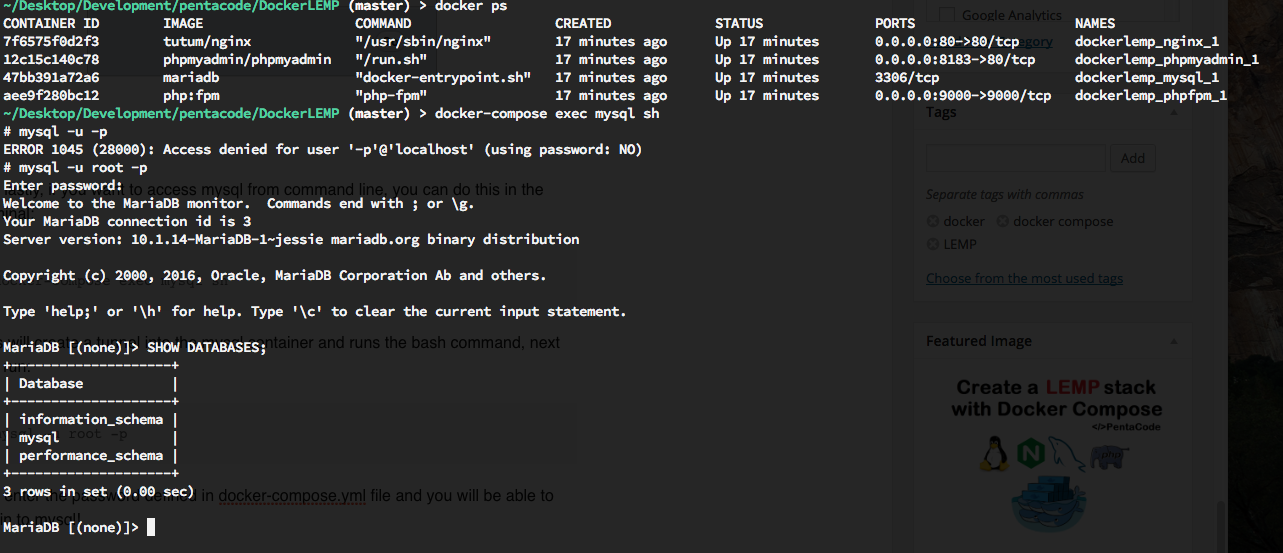
Task: Focus the tag name input field
Action: (1015, 158)
